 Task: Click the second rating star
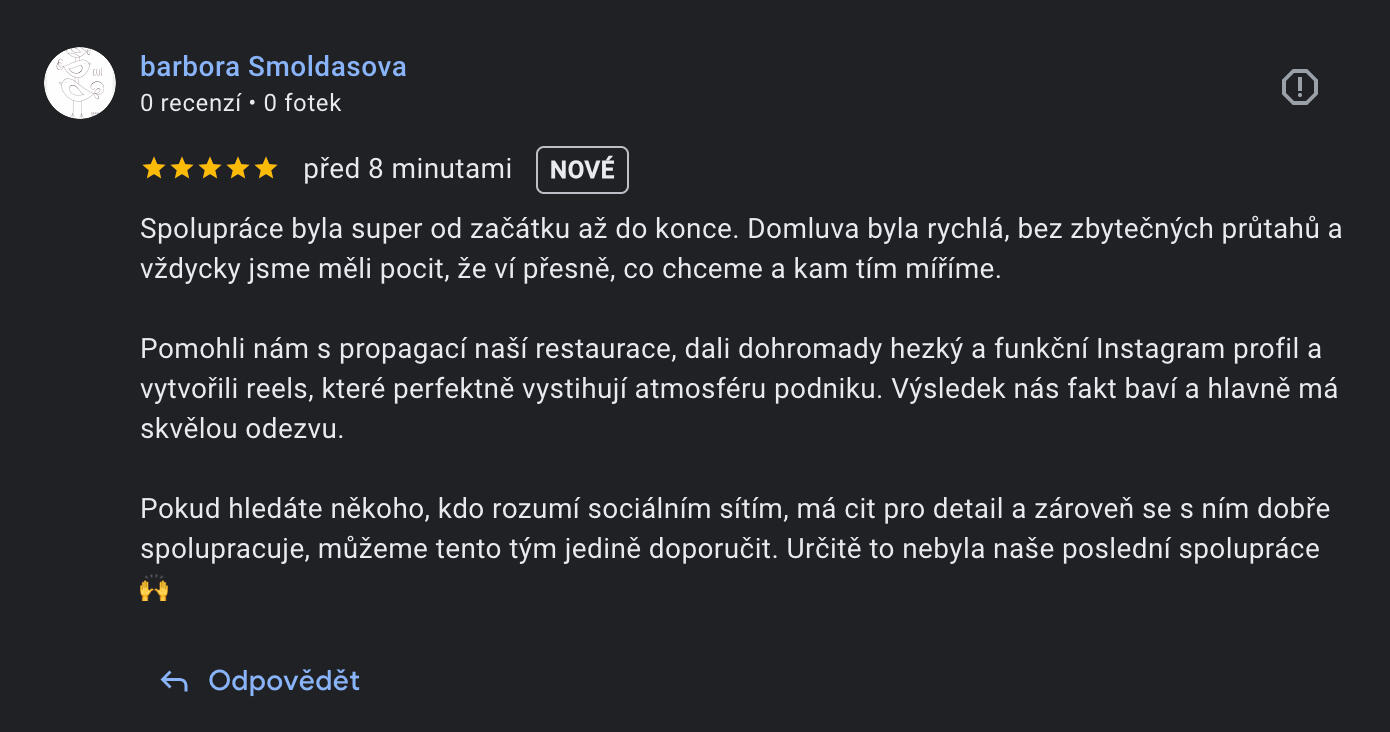tap(181, 169)
